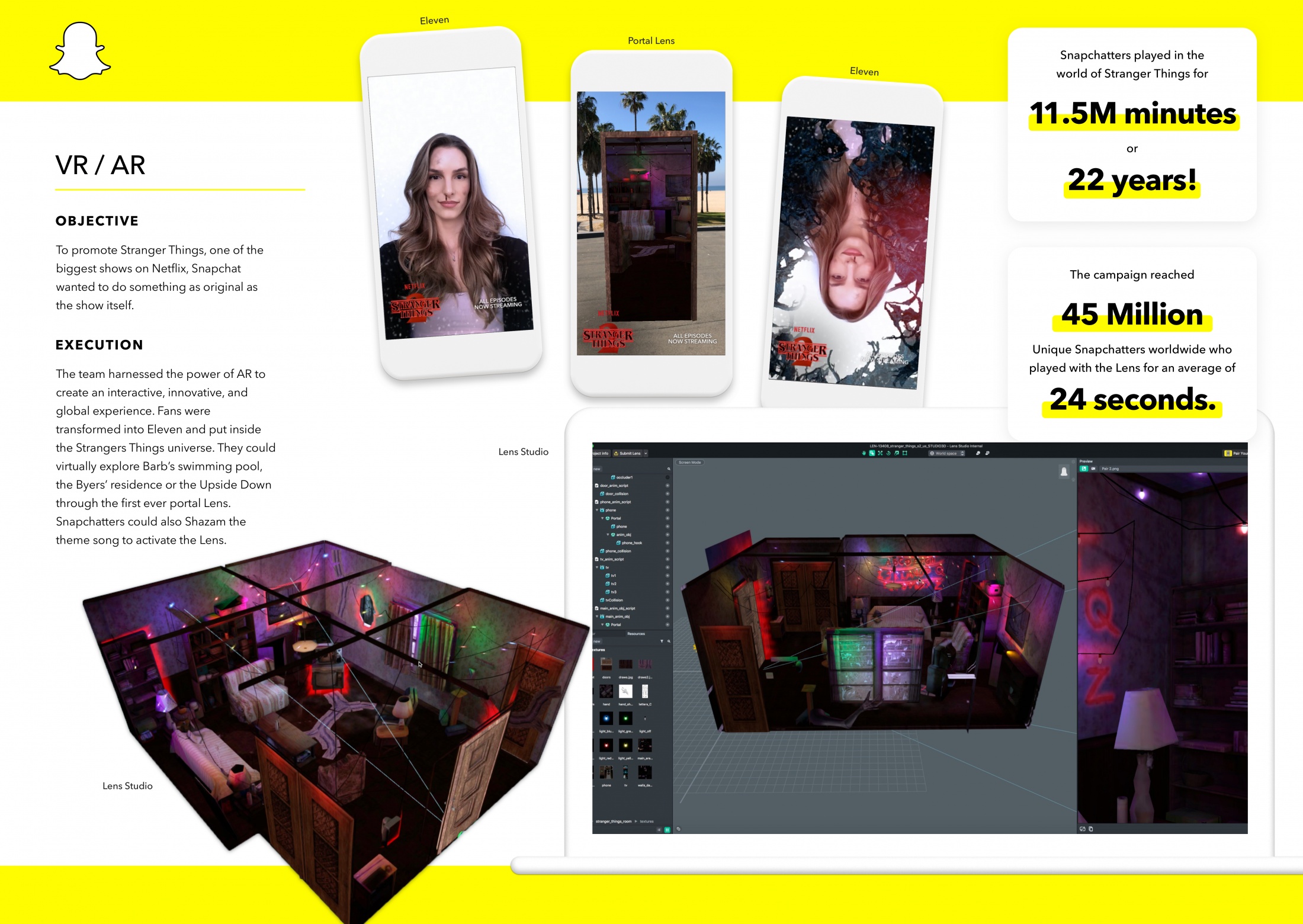Viewport: 1303px width, 924px height.
Task: Select the green light texture thumbnail
Action: coord(625,718)
